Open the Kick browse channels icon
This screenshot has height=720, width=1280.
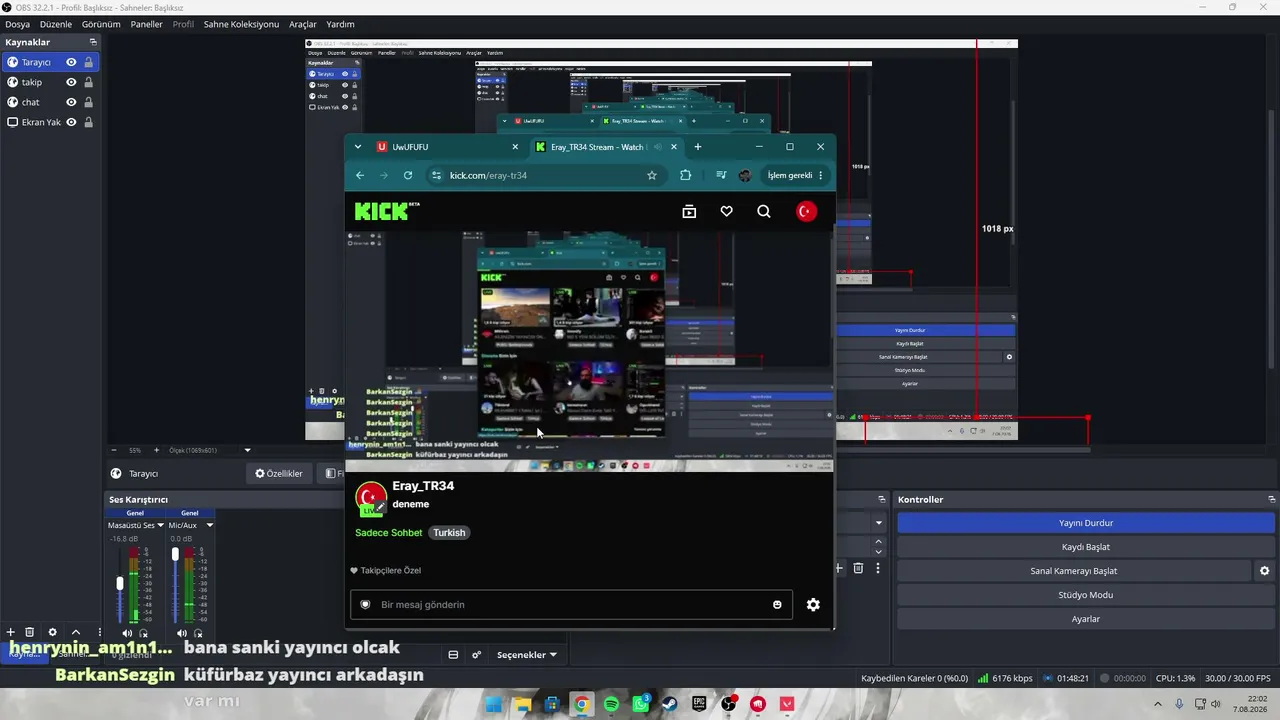tap(689, 211)
